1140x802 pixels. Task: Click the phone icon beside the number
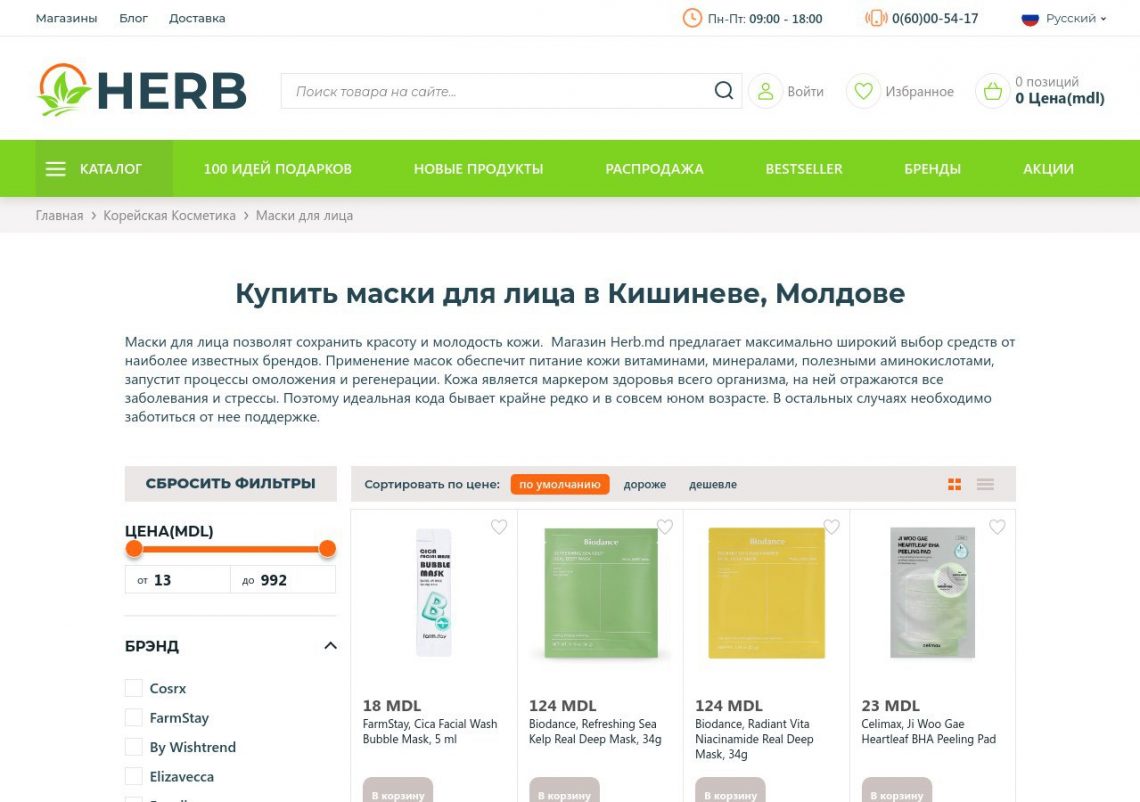(876, 17)
